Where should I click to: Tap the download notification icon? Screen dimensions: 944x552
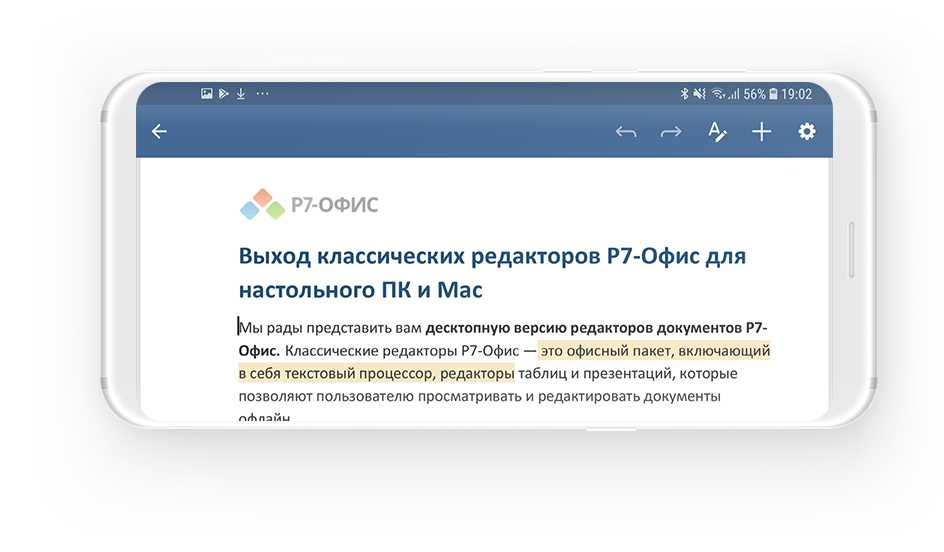(240, 94)
